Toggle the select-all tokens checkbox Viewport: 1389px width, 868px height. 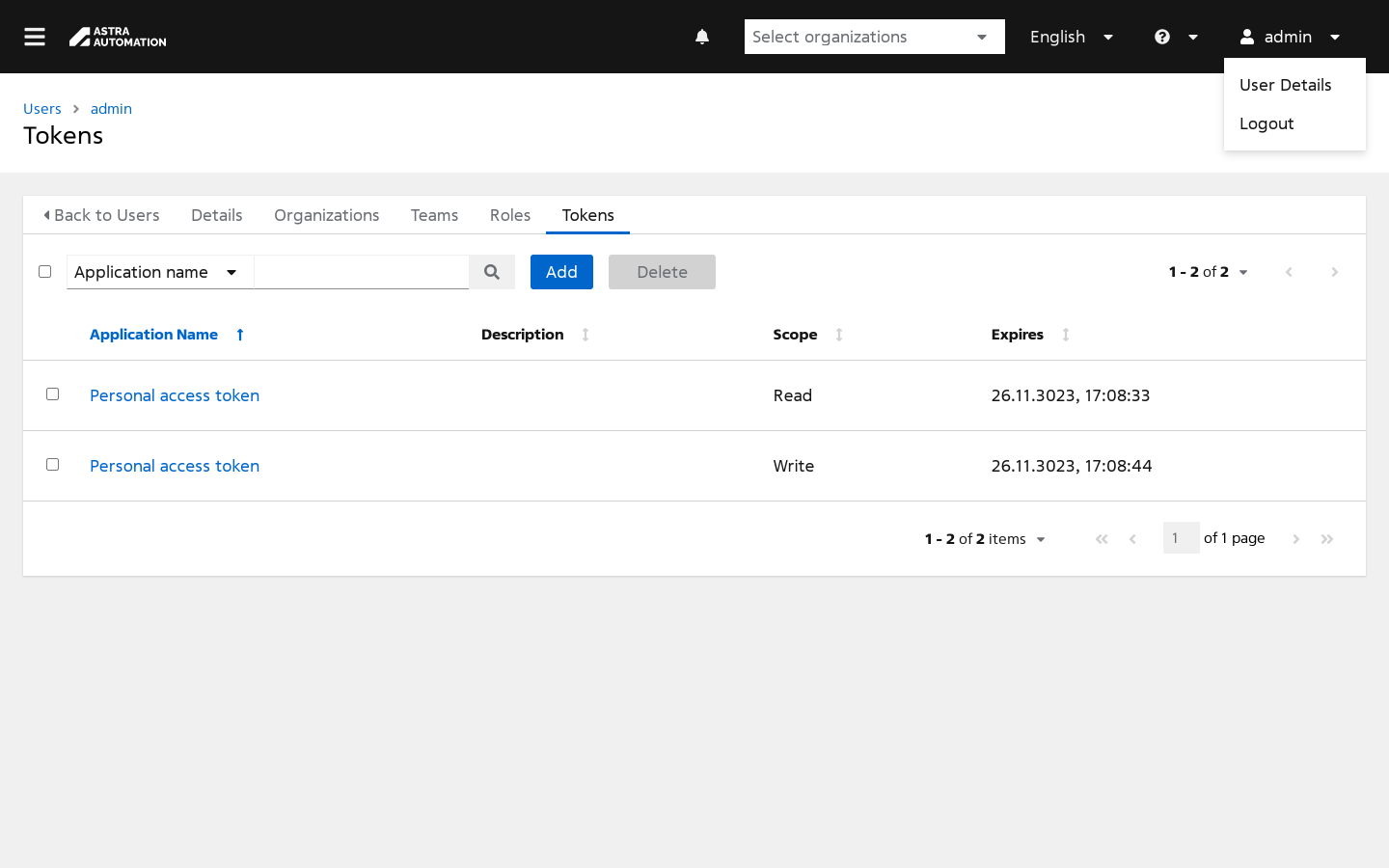tap(44, 272)
